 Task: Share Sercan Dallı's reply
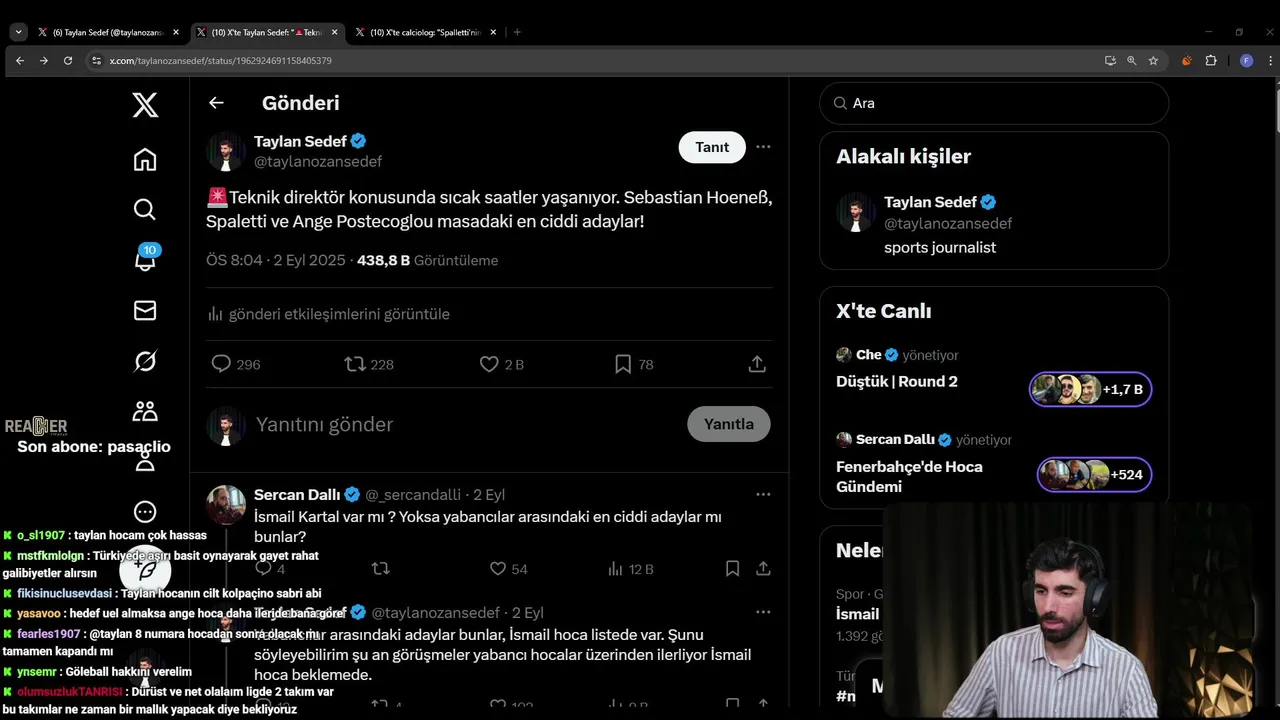(763, 569)
